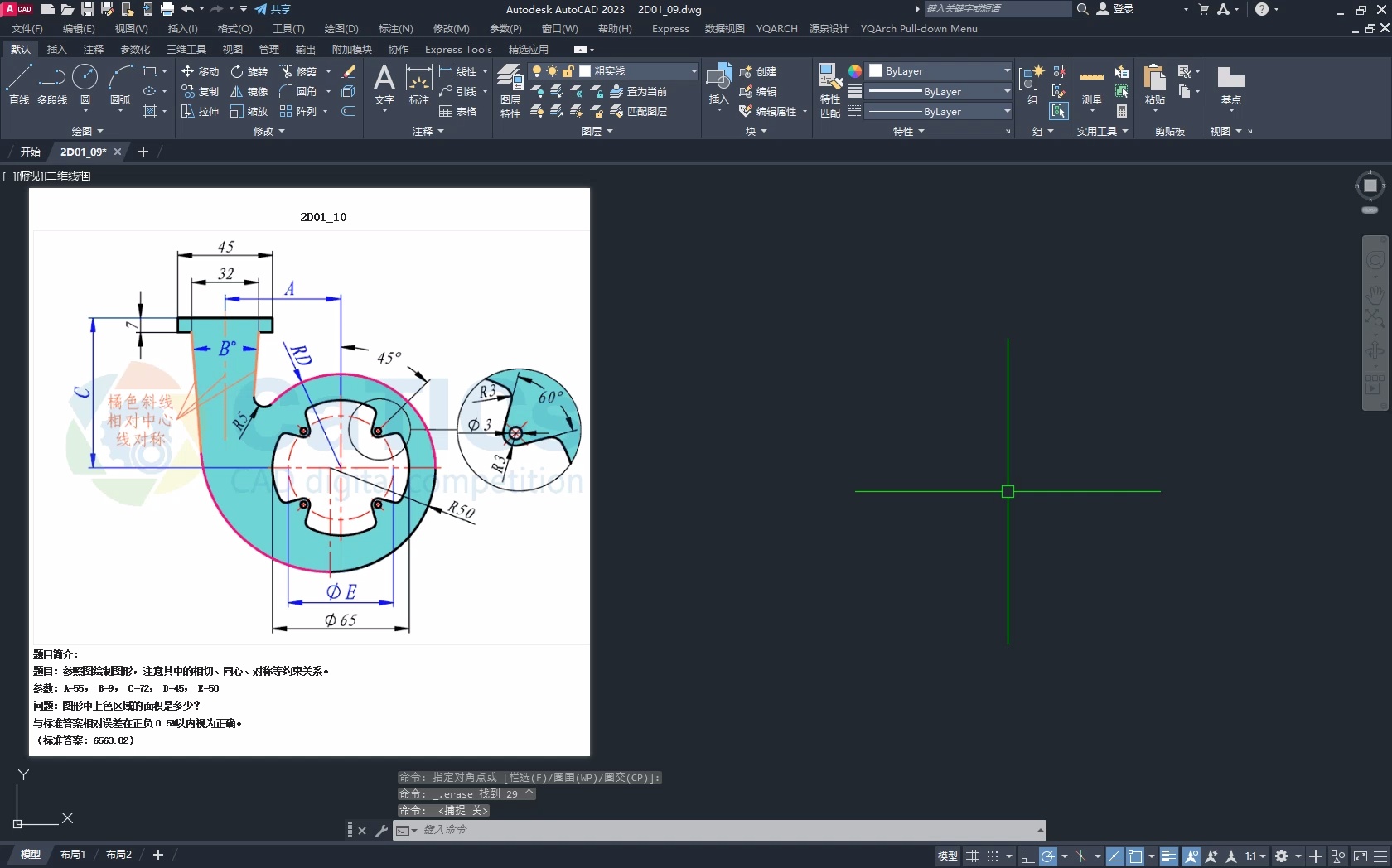Select the Mirror (镜像) tool
The height and width of the screenshot is (868, 1392).
tap(249, 91)
